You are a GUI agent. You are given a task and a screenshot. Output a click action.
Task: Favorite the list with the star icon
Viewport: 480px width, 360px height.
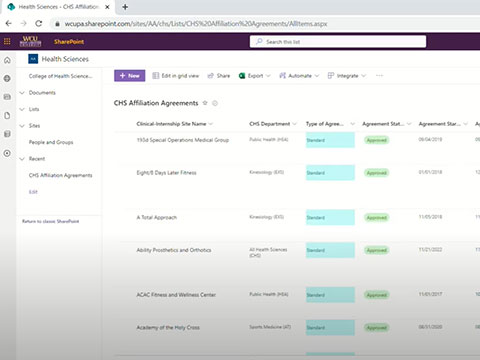(x=205, y=103)
